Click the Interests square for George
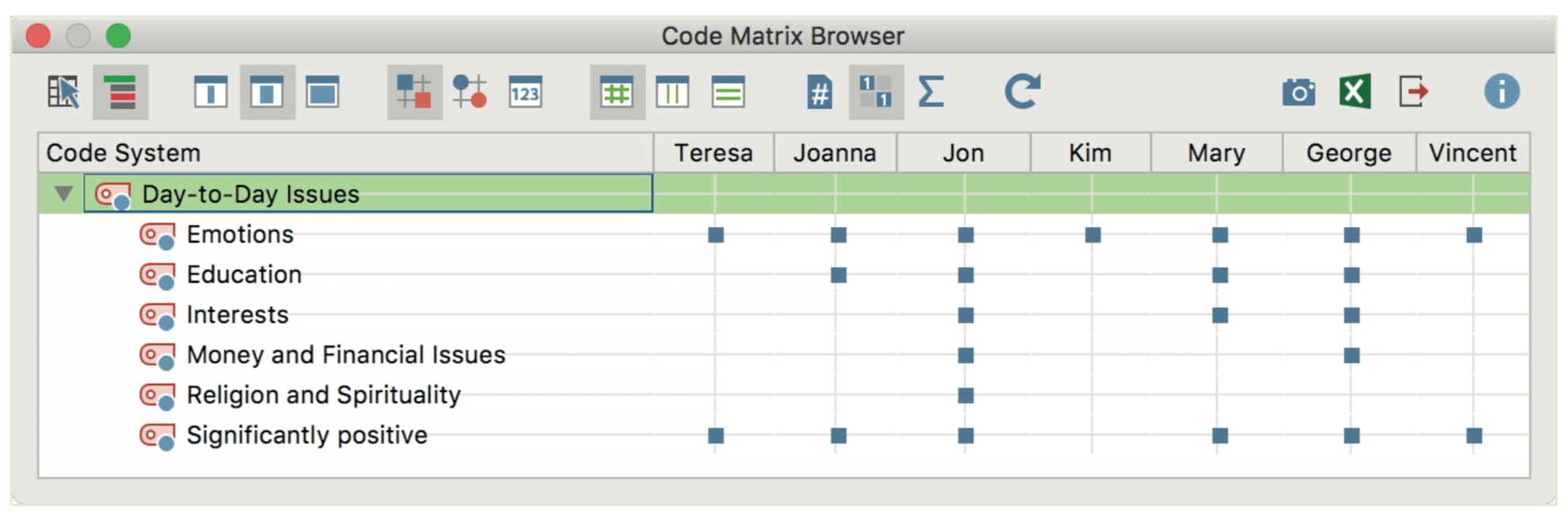 point(1352,315)
